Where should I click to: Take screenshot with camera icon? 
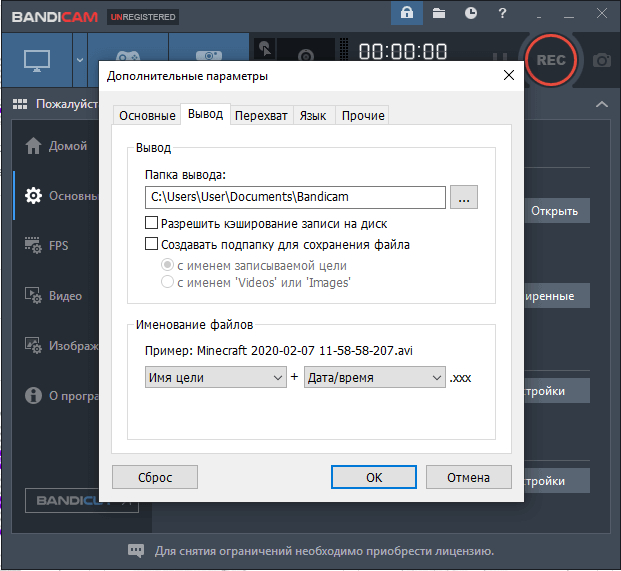[602, 60]
